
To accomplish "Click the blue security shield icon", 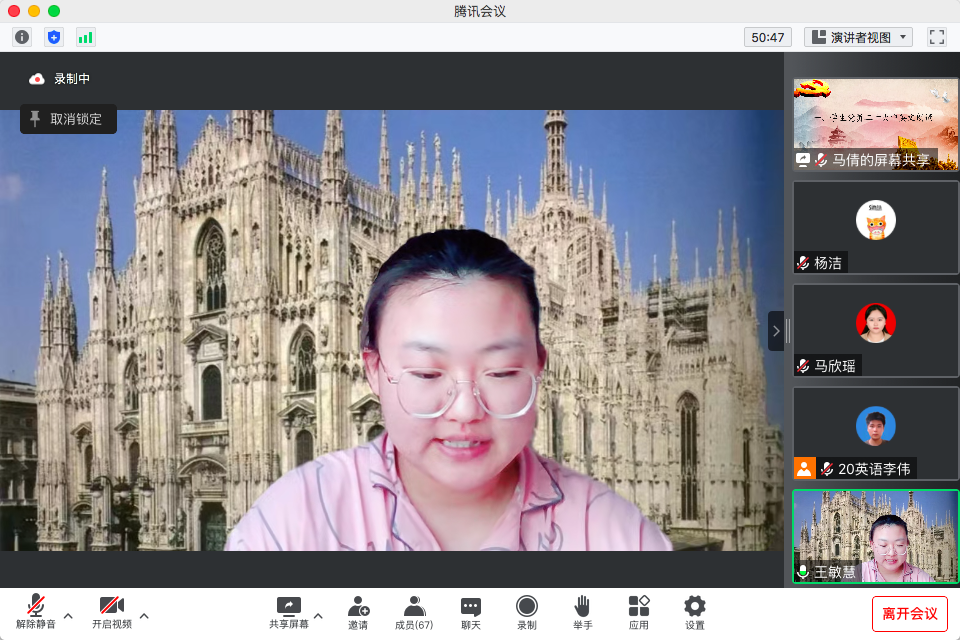I will pyautogui.click(x=54, y=37).
